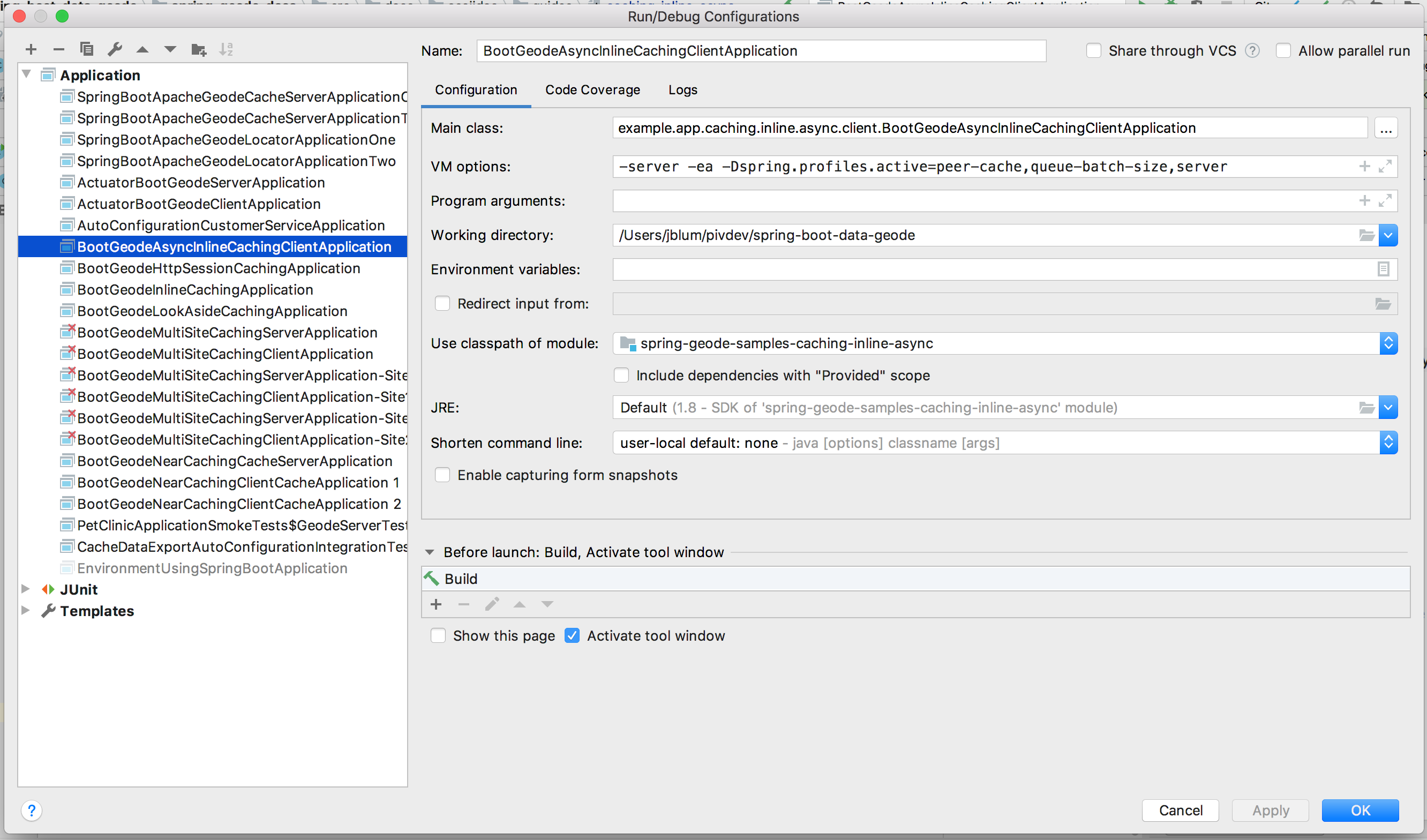Select BootGeodeMultiSiteCachingClientApplication configuration
Image resolution: width=1427 pixels, height=840 pixels.
212,355
